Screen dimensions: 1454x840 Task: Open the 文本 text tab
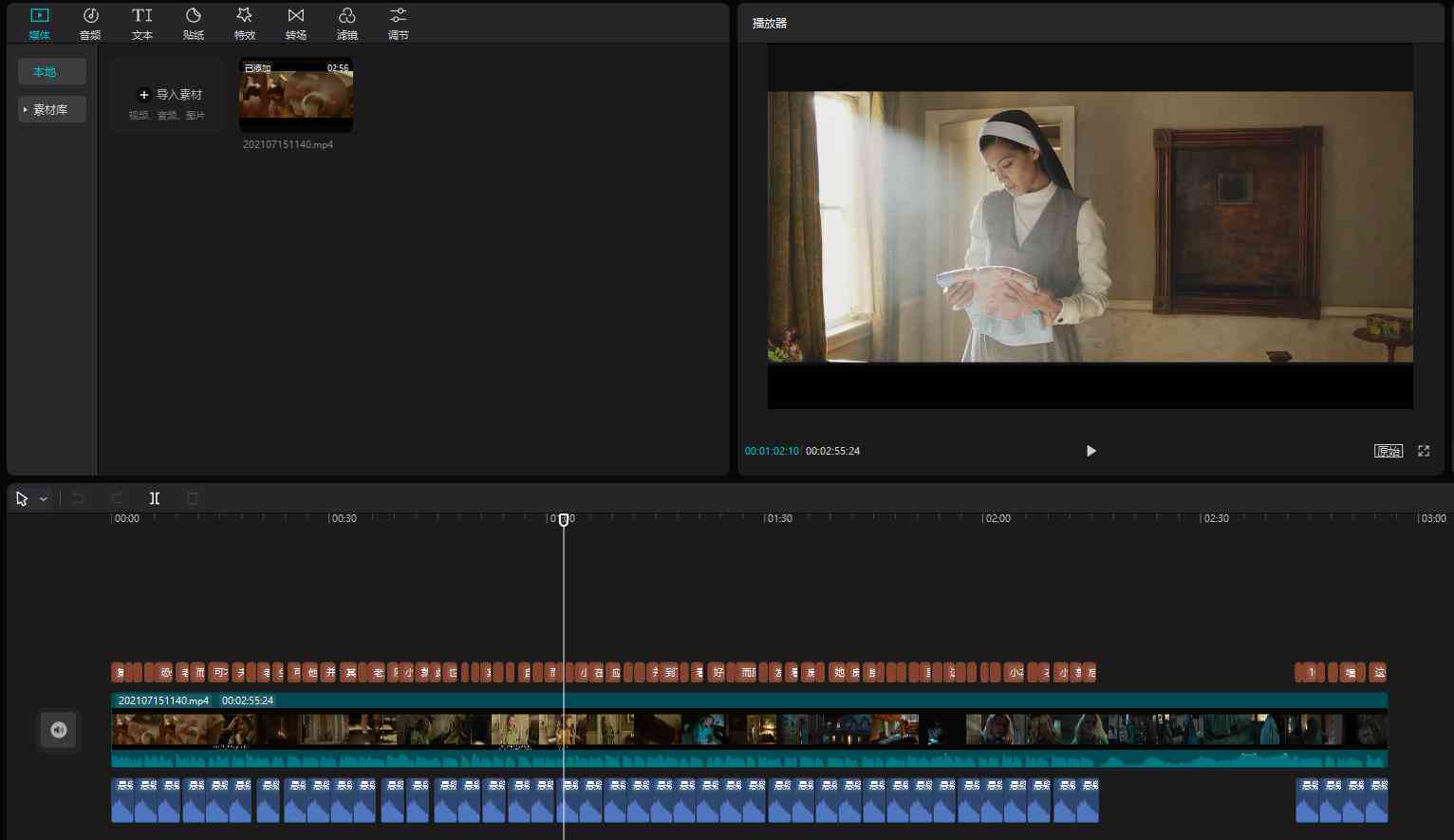[x=142, y=24]
